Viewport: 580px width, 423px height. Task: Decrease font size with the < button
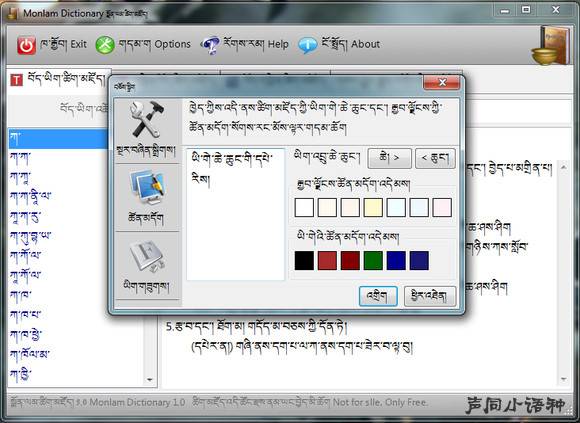tap(435, 158)
